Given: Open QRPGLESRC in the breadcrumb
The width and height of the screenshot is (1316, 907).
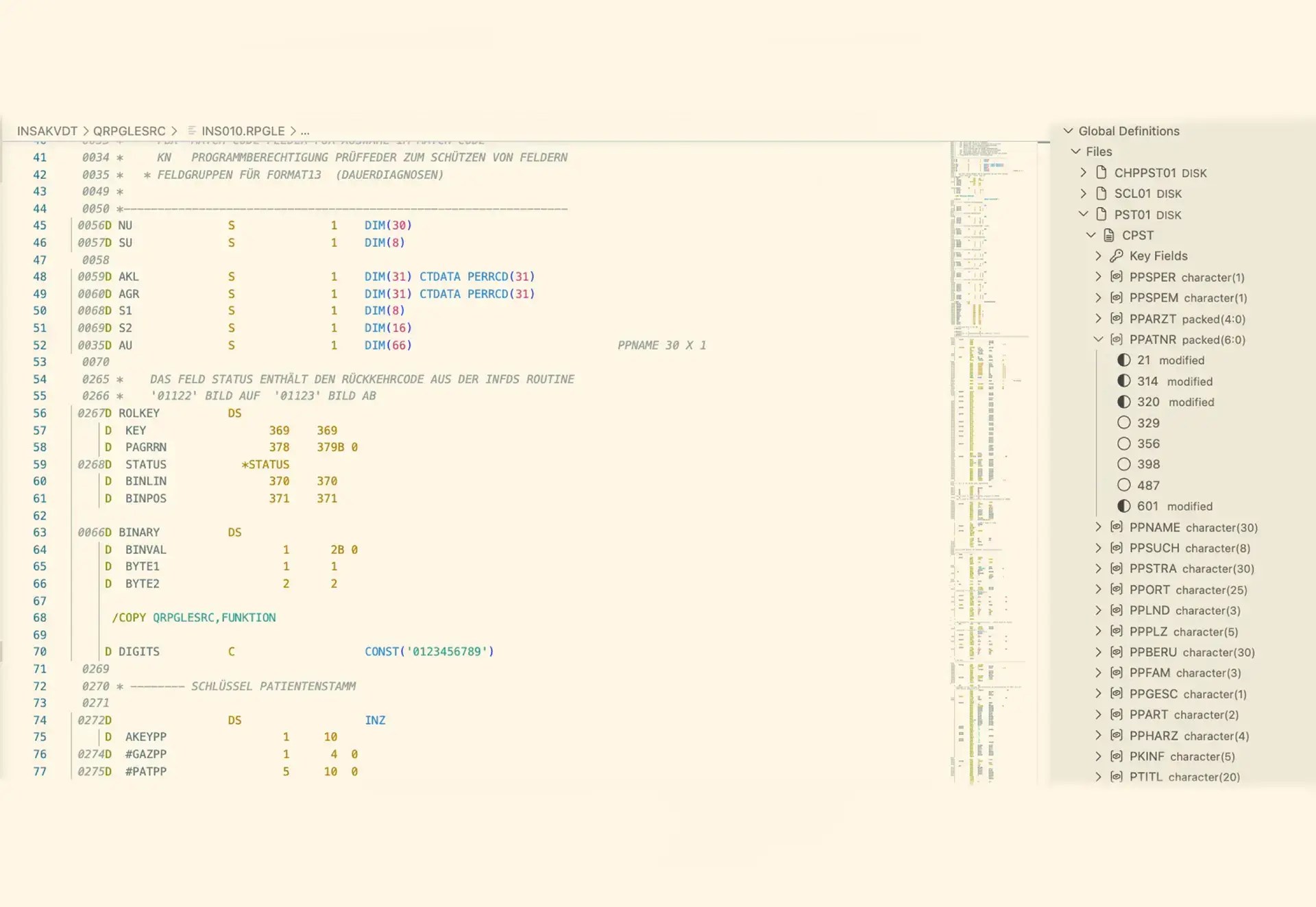Looking at the screenshot, I should pos(130,131).
